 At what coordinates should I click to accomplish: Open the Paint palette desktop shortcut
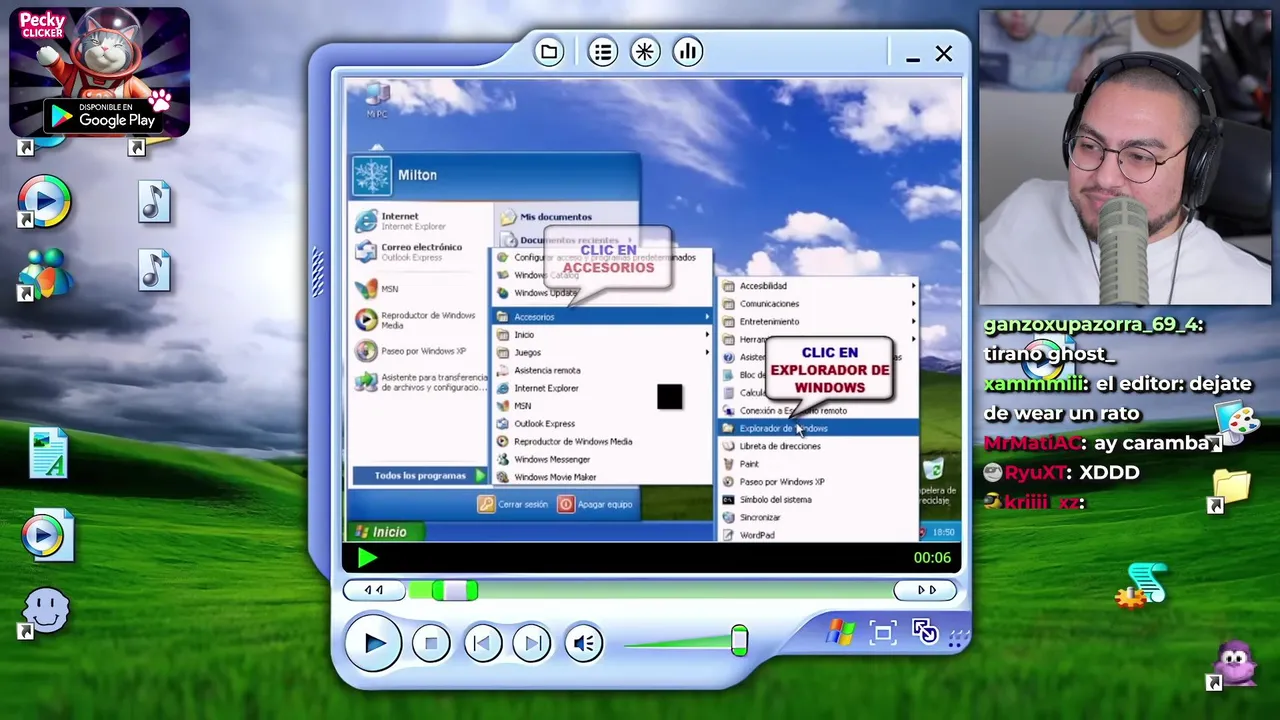tap(1234, 424)
